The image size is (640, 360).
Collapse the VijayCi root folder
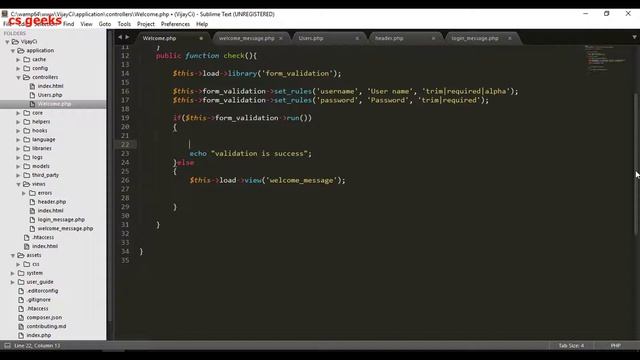(7, 42)
